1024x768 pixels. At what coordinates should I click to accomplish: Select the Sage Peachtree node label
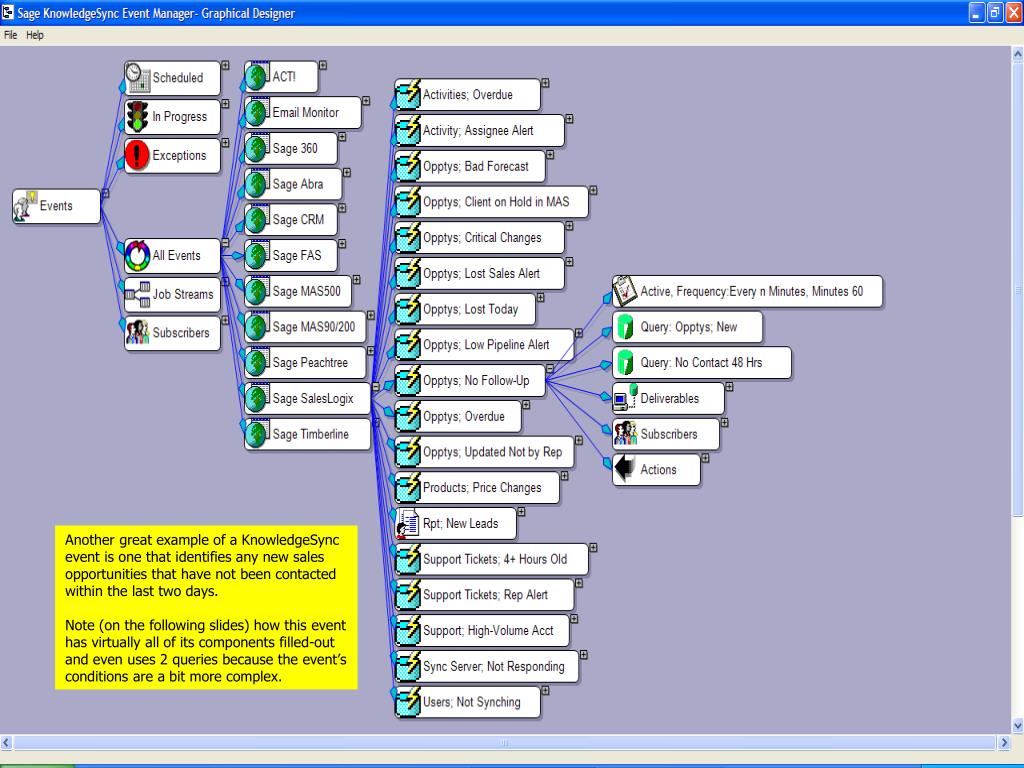click(310, 362)
